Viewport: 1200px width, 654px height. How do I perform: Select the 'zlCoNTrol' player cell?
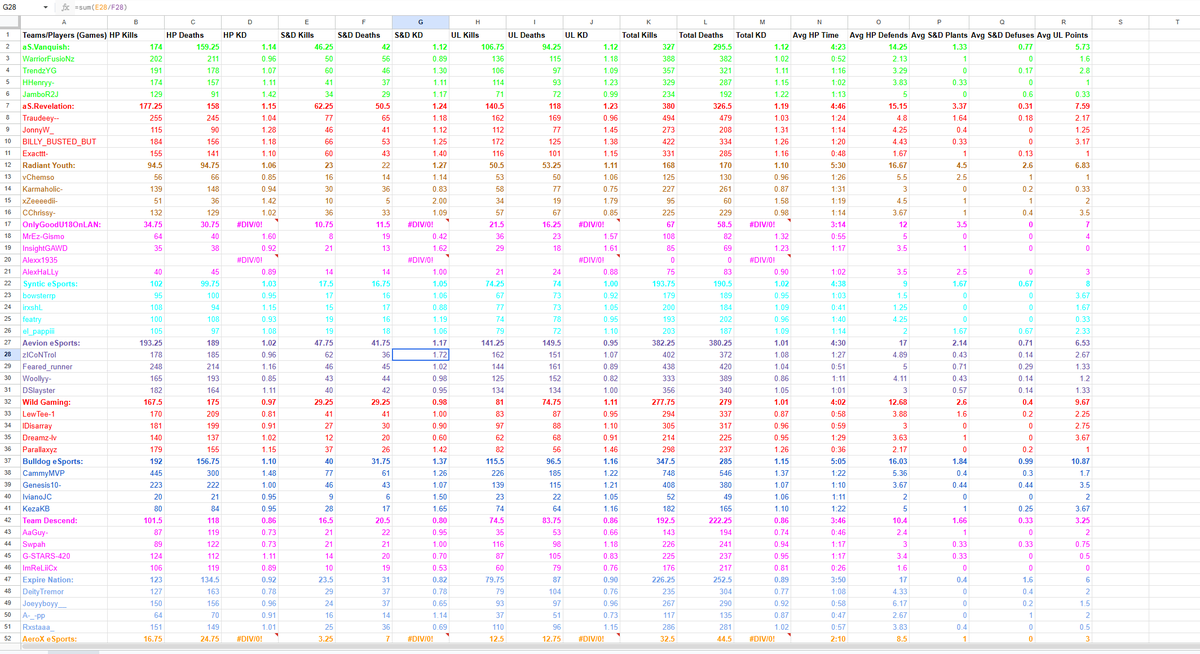(x=63, y=354)
